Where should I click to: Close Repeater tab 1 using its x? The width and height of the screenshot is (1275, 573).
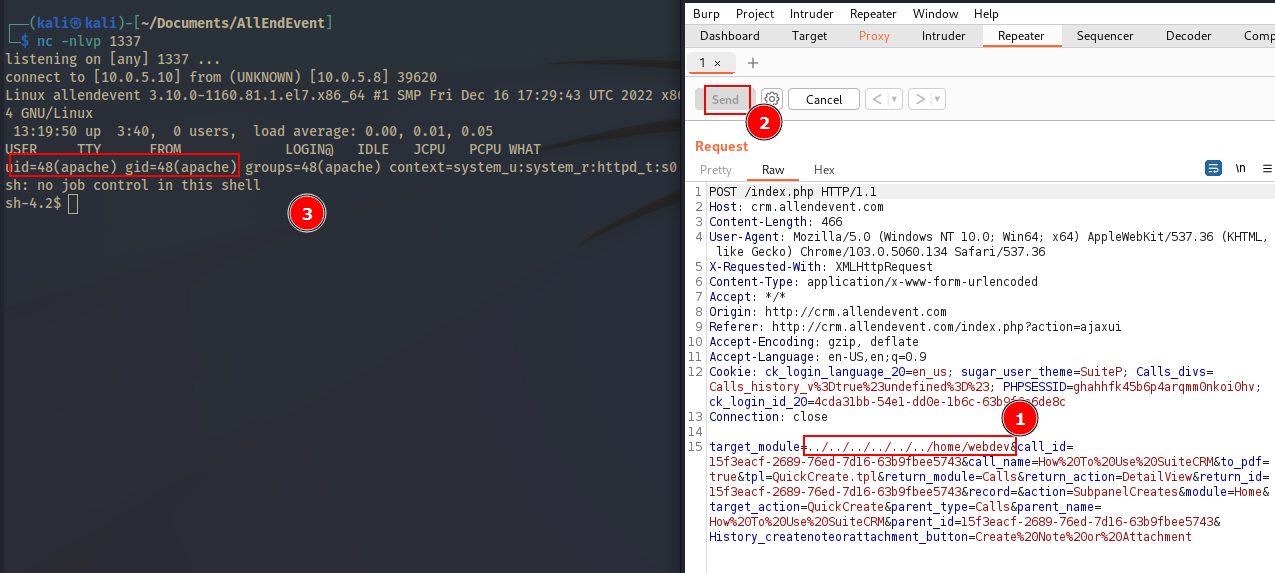coord(717,63)
